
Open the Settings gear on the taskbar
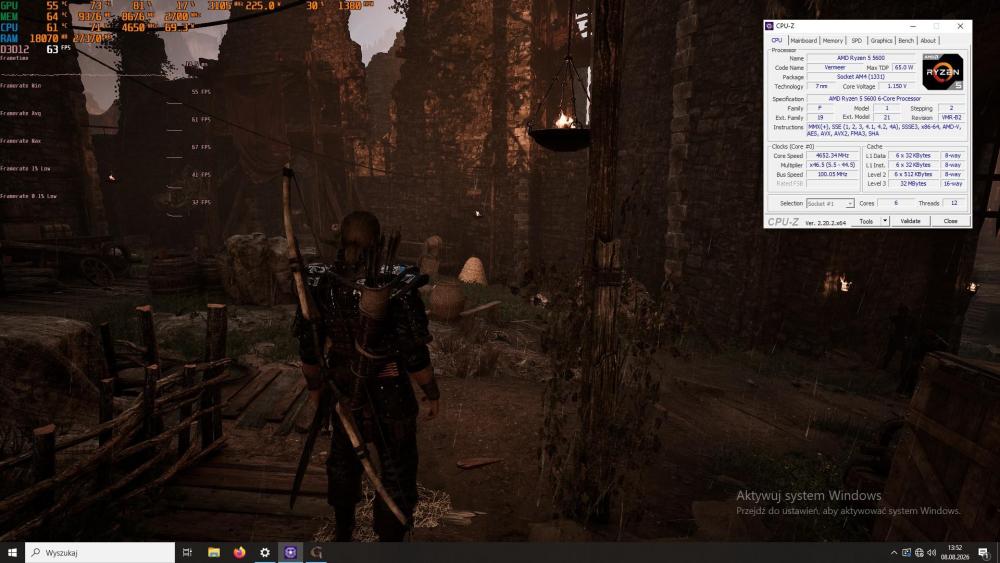265,552
